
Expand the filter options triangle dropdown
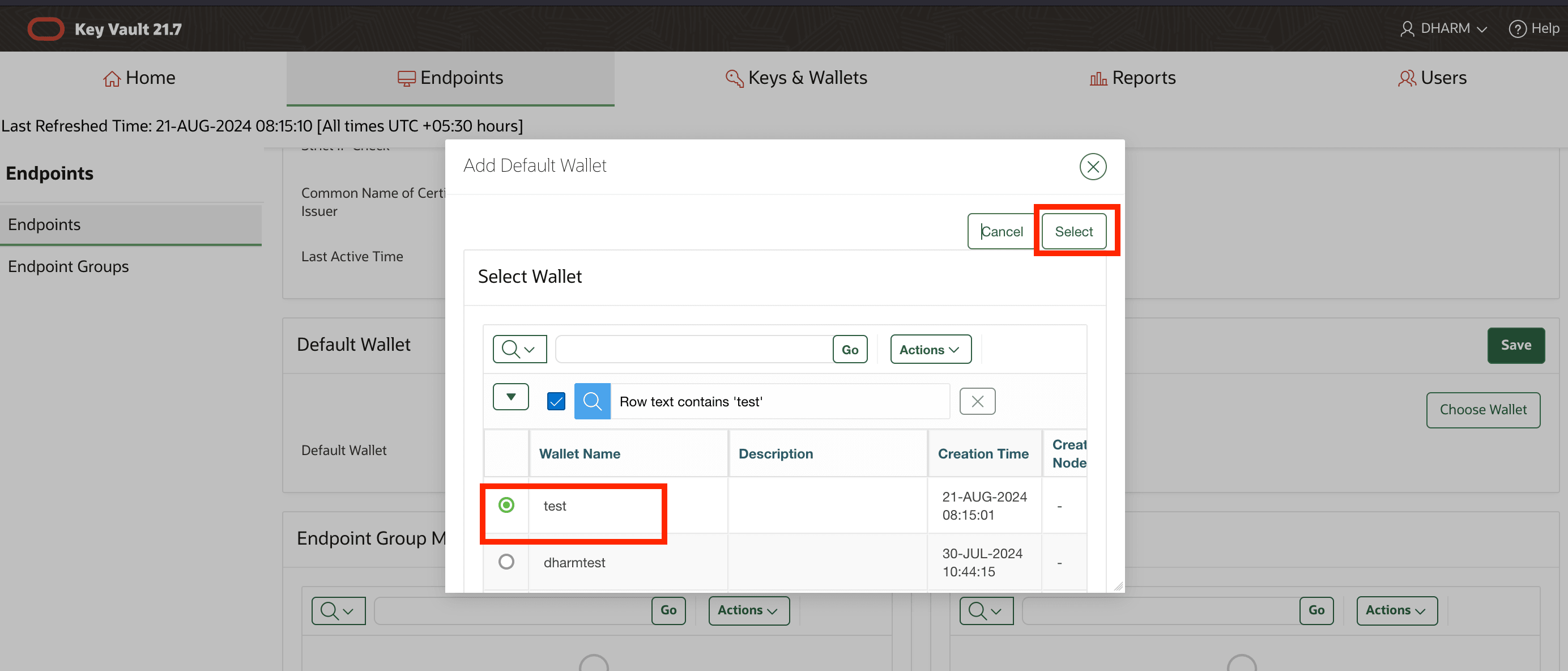point(511,396)
